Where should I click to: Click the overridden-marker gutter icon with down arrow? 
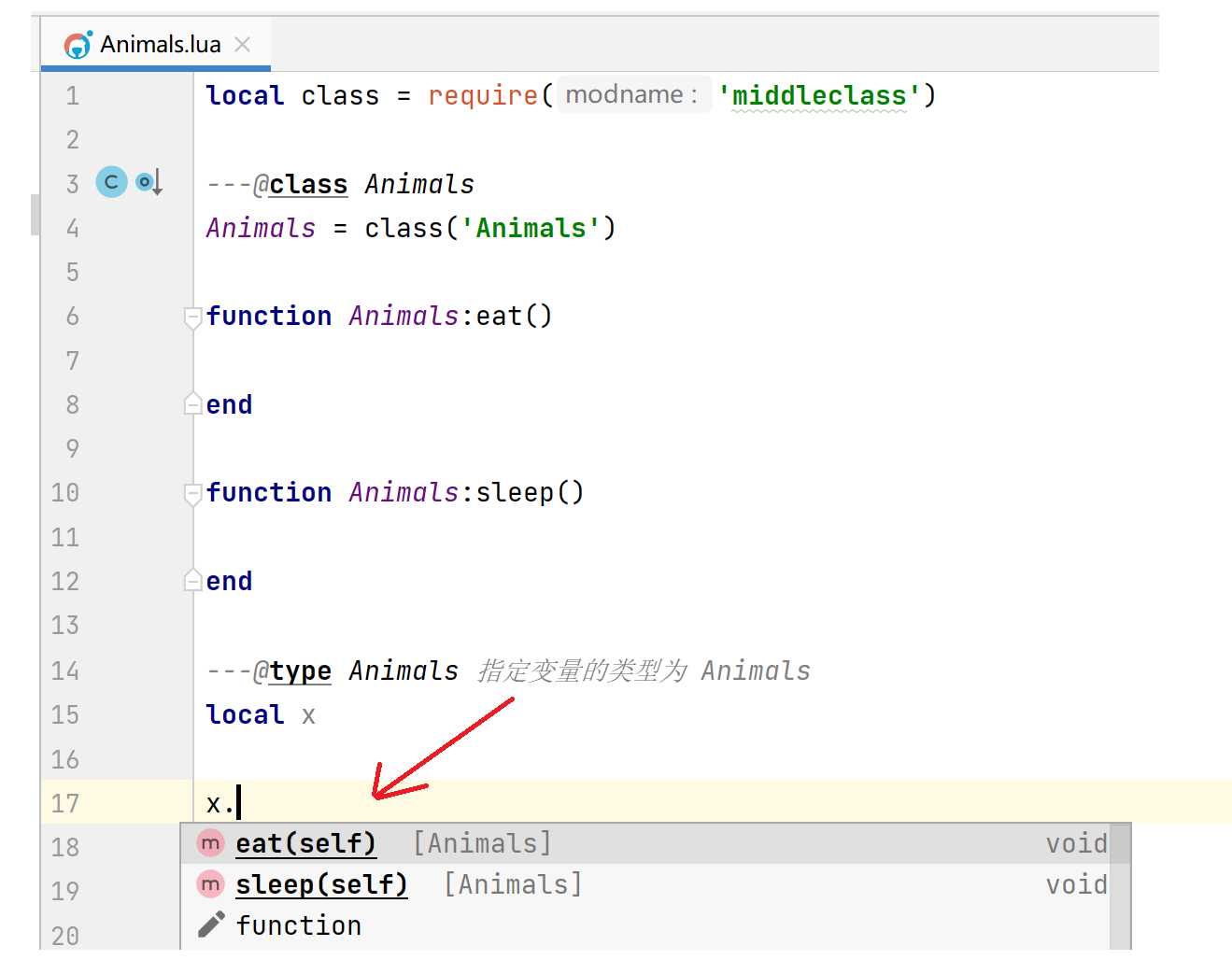click(149, 182)
